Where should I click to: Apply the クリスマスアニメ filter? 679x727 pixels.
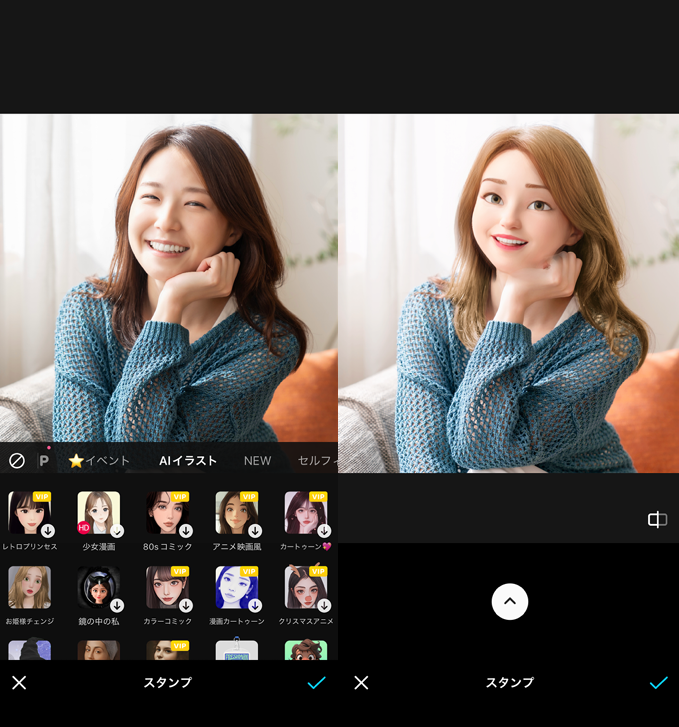point(306,588)
